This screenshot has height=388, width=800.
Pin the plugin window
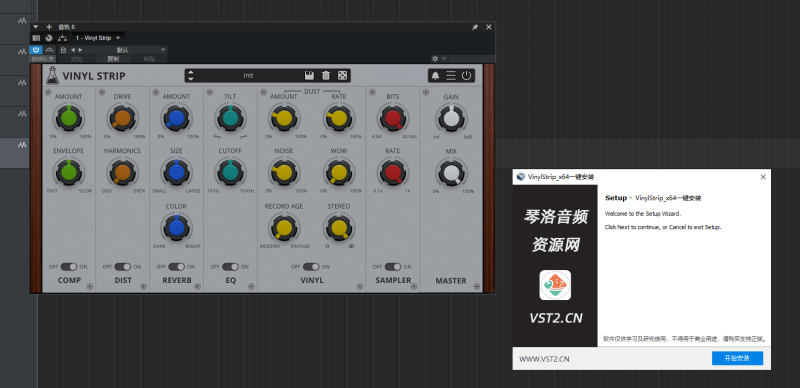click(x=475, y=27)
